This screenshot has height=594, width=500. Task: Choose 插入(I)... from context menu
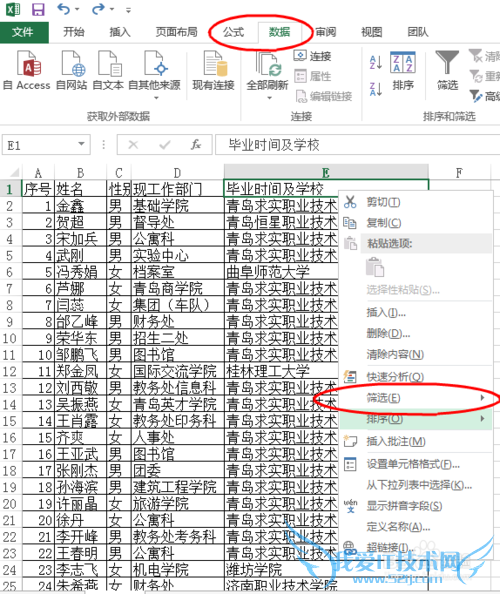[417, 313]
